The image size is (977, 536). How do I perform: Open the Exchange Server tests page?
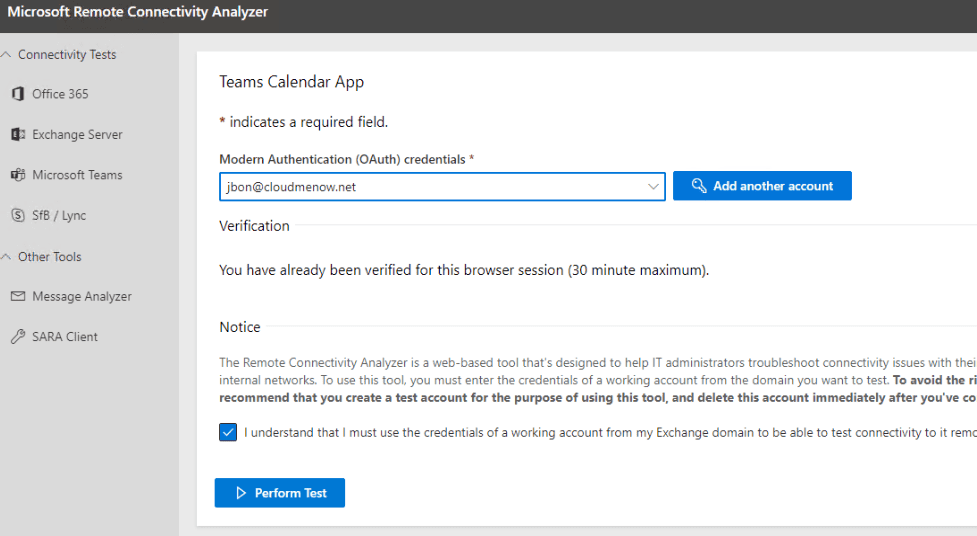tap(77, 134)
